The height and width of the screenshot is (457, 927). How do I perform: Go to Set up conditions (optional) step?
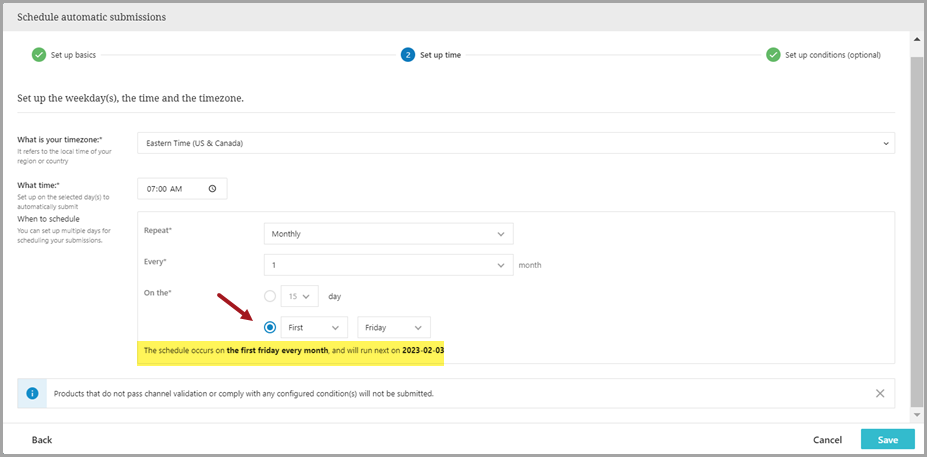832,55
